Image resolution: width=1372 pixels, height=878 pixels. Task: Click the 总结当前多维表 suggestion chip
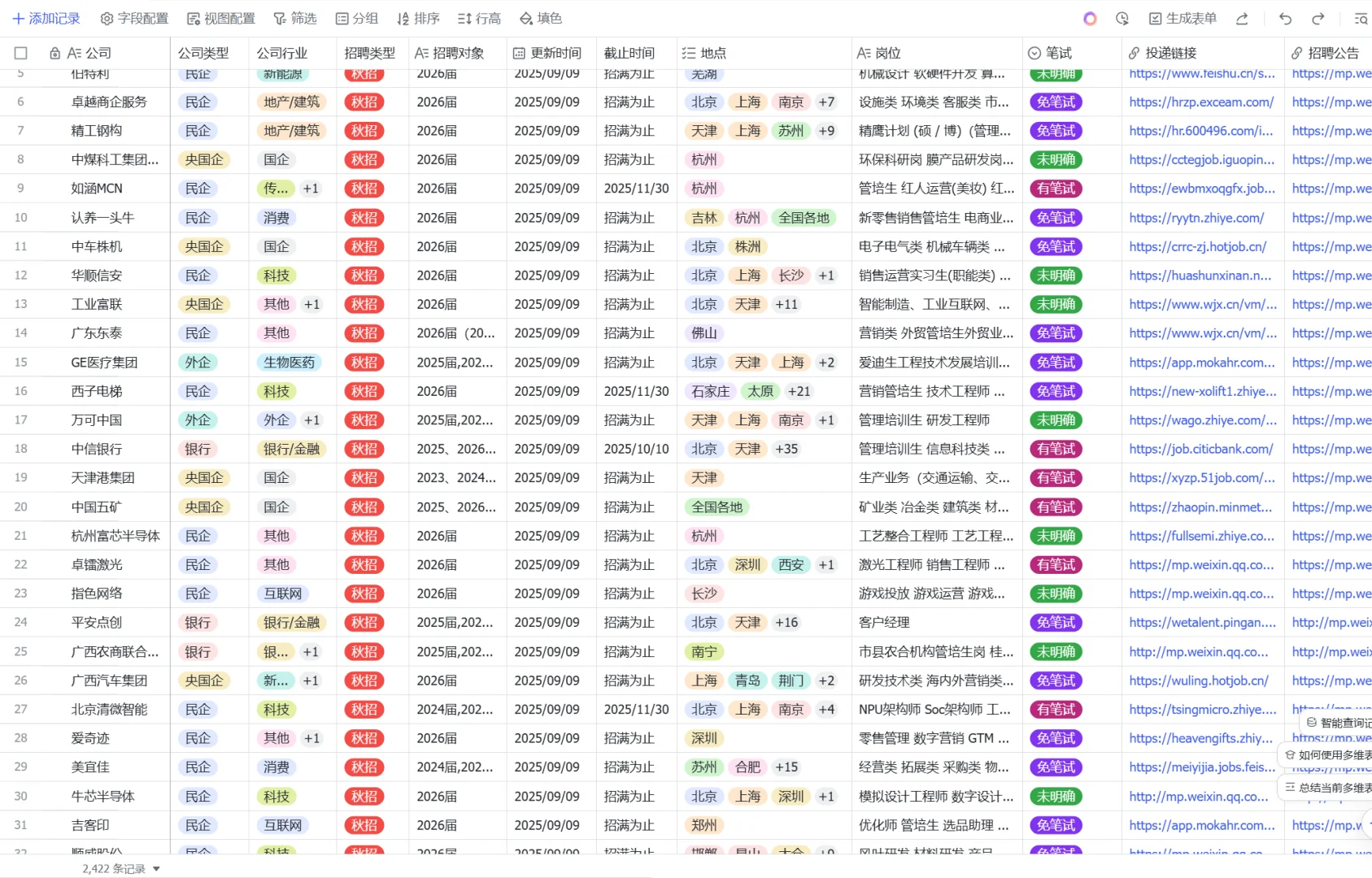(1326, 788)
